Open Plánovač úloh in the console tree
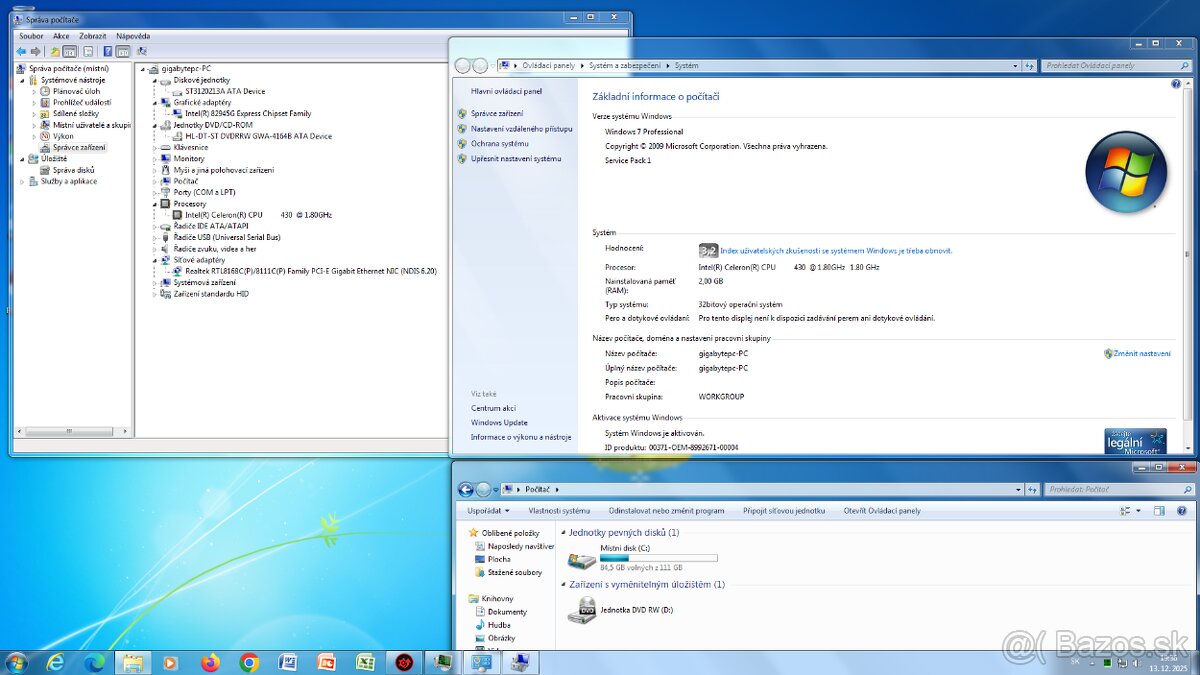 pyautogui.click(x=76, y=91)
